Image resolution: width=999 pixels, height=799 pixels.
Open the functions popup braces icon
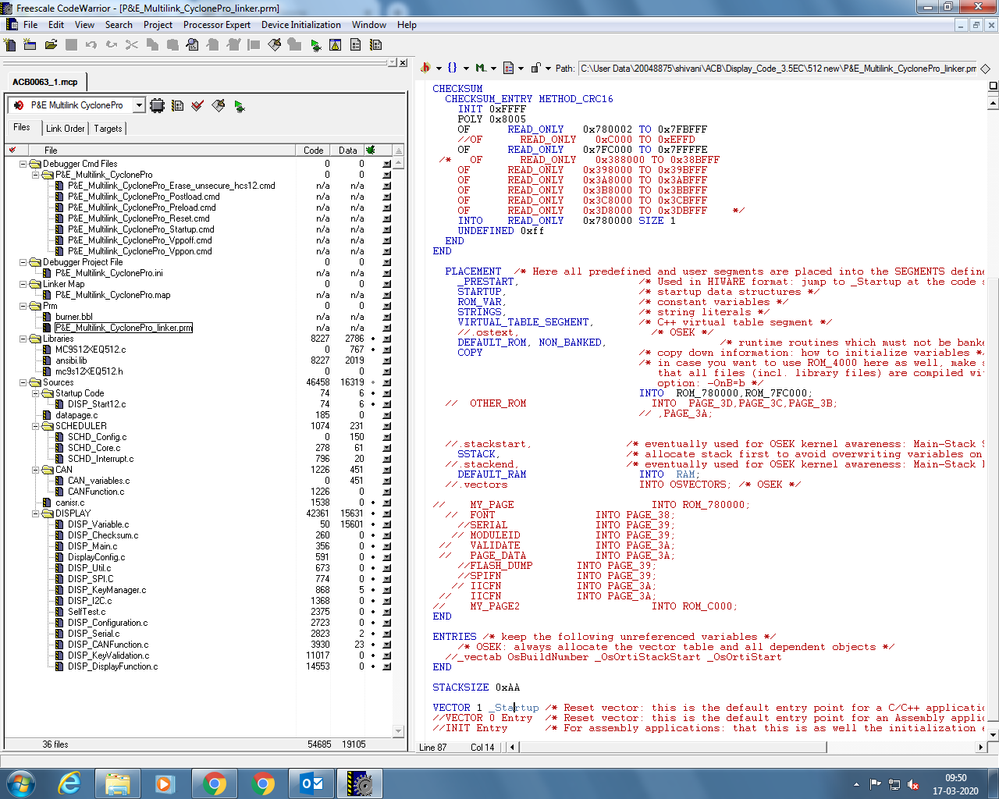point(454,68)
